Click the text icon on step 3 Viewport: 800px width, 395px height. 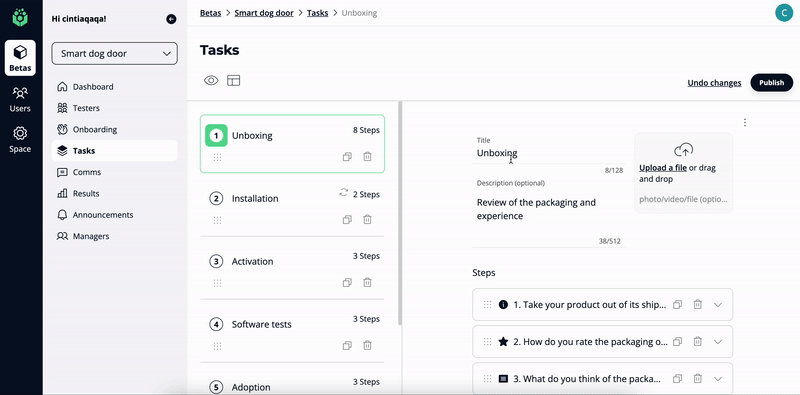point(503,379)
